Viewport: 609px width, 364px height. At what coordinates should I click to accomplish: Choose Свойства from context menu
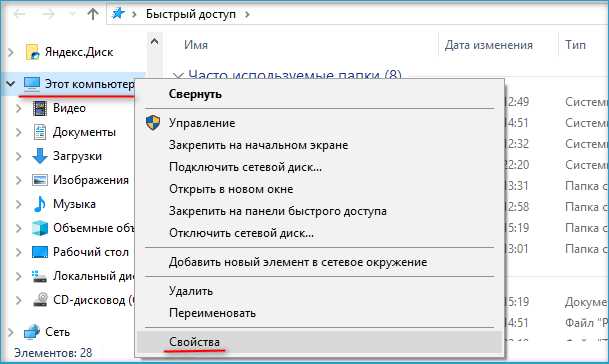coord(319,342)
